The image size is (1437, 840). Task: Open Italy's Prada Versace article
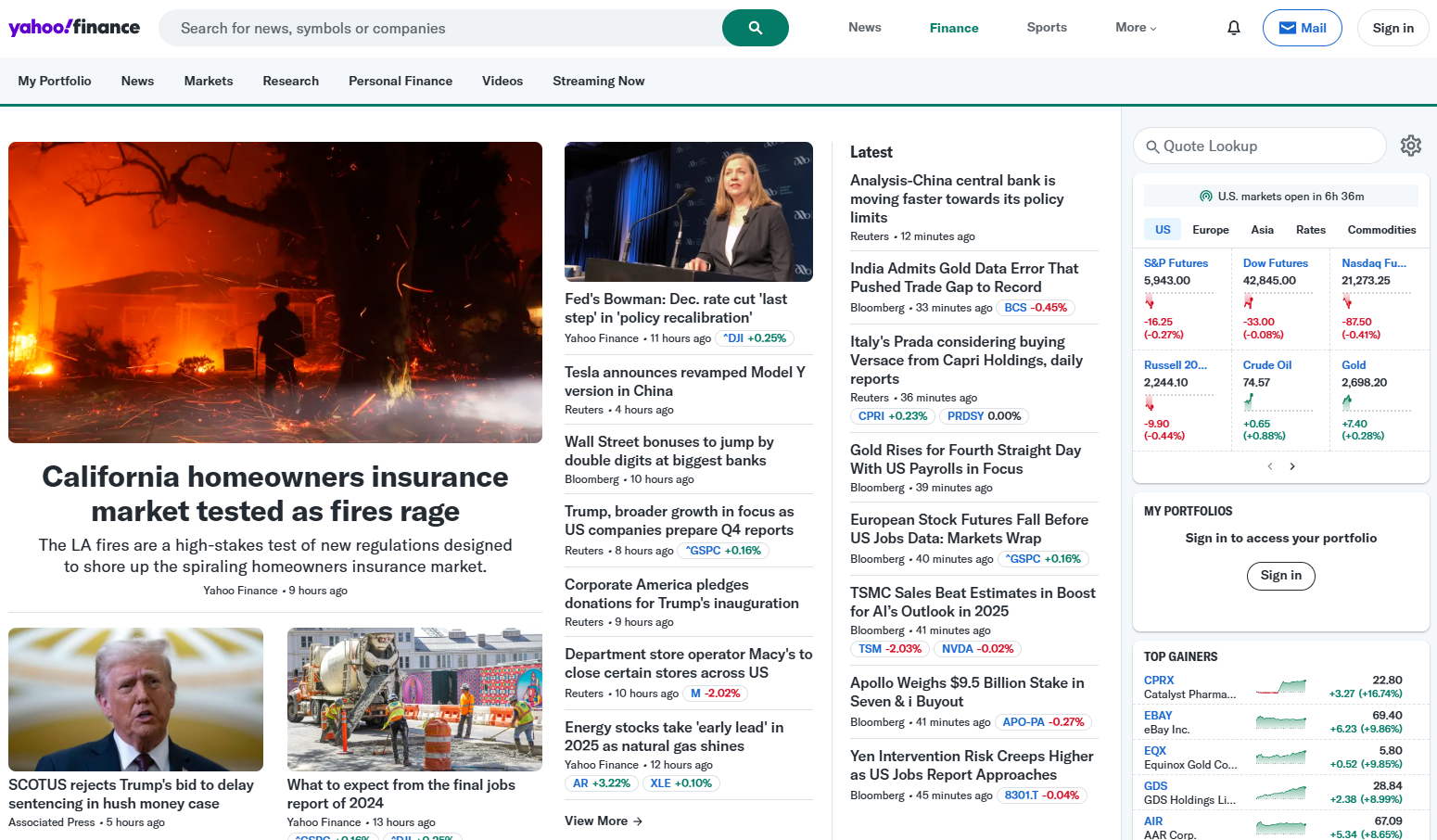click(x=967, y=360)
